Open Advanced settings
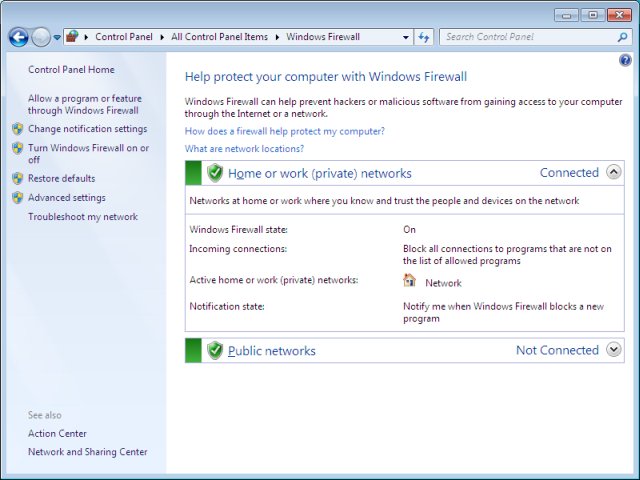 coord(67,198)
